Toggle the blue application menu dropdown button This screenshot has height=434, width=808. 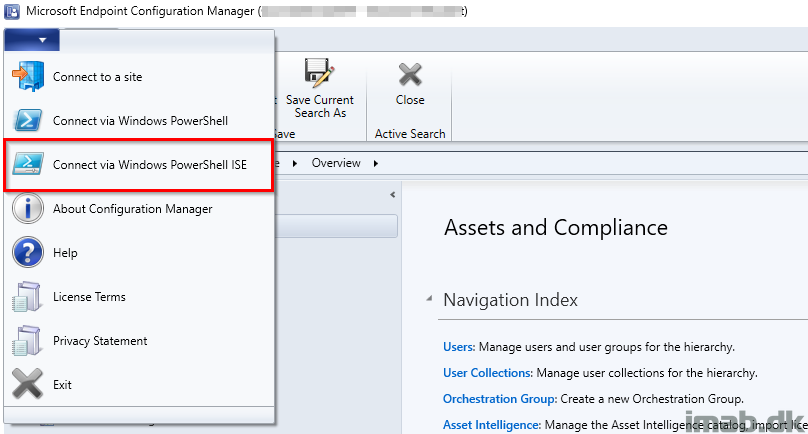[x=32, y=40]
